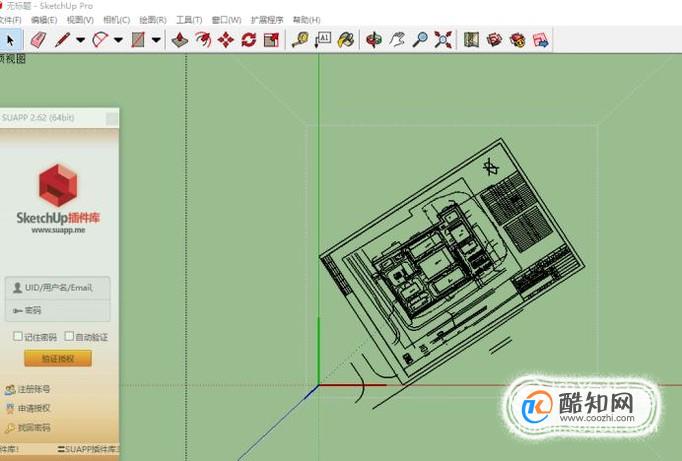682x461 pixels.
Task: Tick the 自动验证 checkbox
Action: pyautogui.click(x=69, y=336)
